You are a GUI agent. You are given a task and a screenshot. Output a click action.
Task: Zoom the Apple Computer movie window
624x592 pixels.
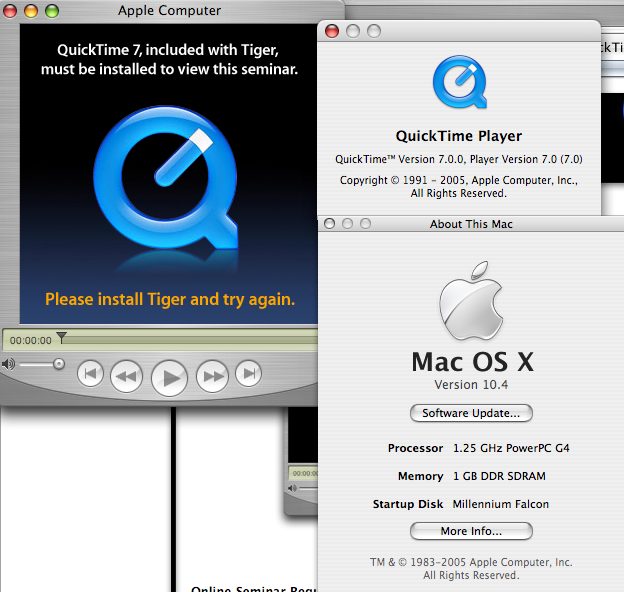[x=52, y=11]
